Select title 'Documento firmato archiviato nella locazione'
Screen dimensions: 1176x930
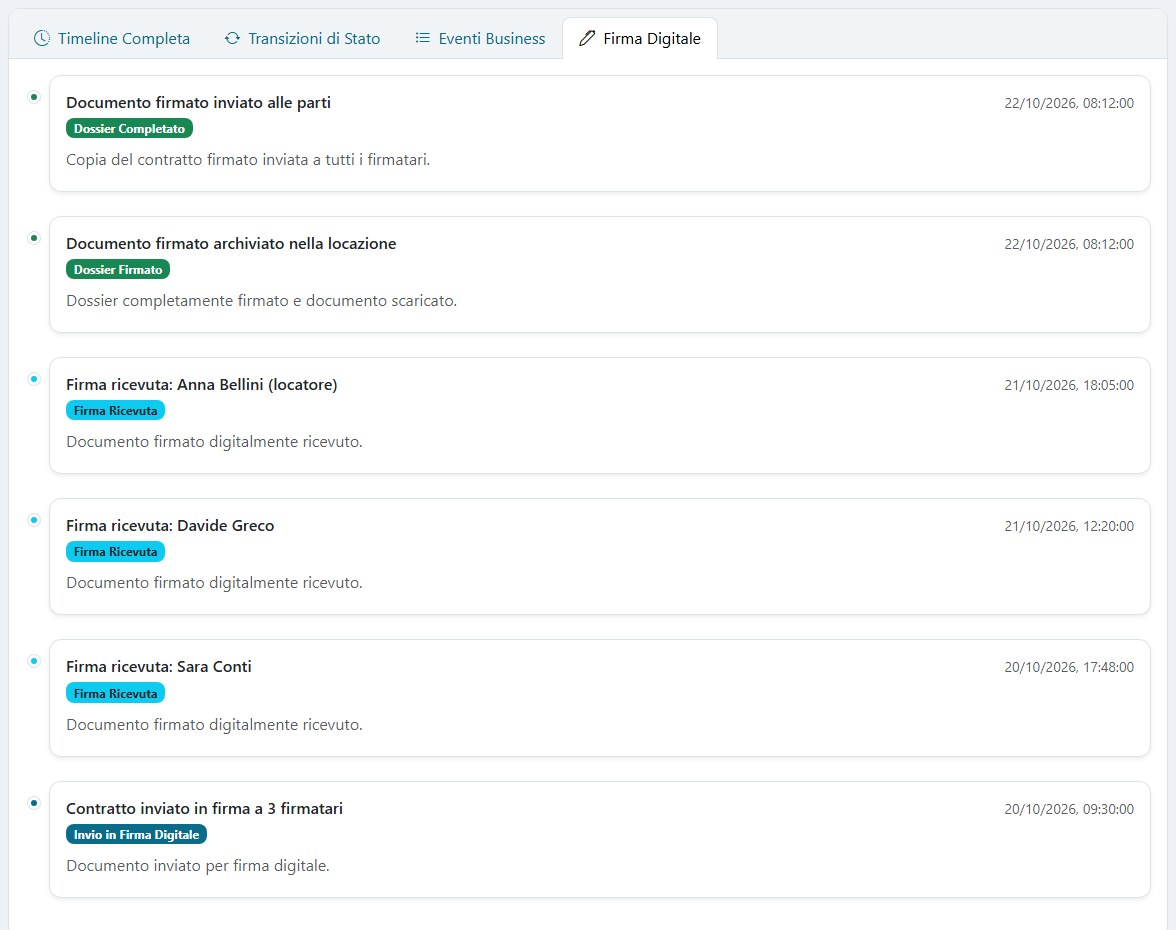pyautogui.click(x=231, y=244)
